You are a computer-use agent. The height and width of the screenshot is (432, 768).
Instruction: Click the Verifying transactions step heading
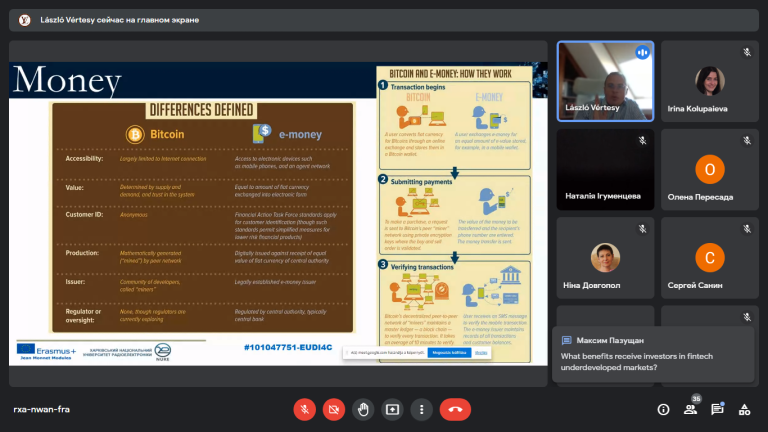coord(422,267)
